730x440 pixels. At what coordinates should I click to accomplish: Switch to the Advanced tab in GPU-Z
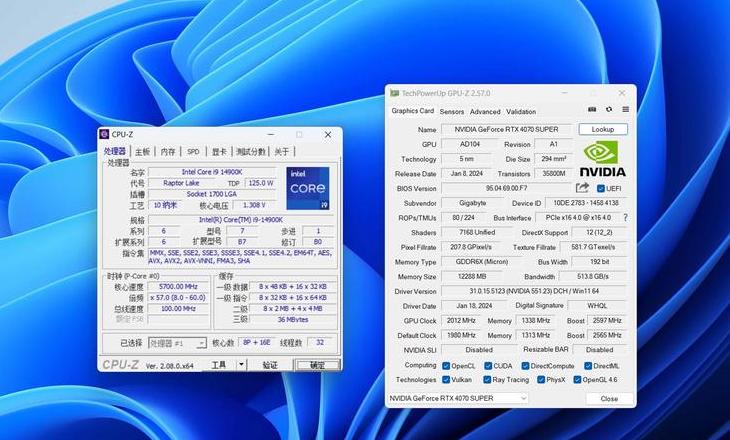point(485,112)
